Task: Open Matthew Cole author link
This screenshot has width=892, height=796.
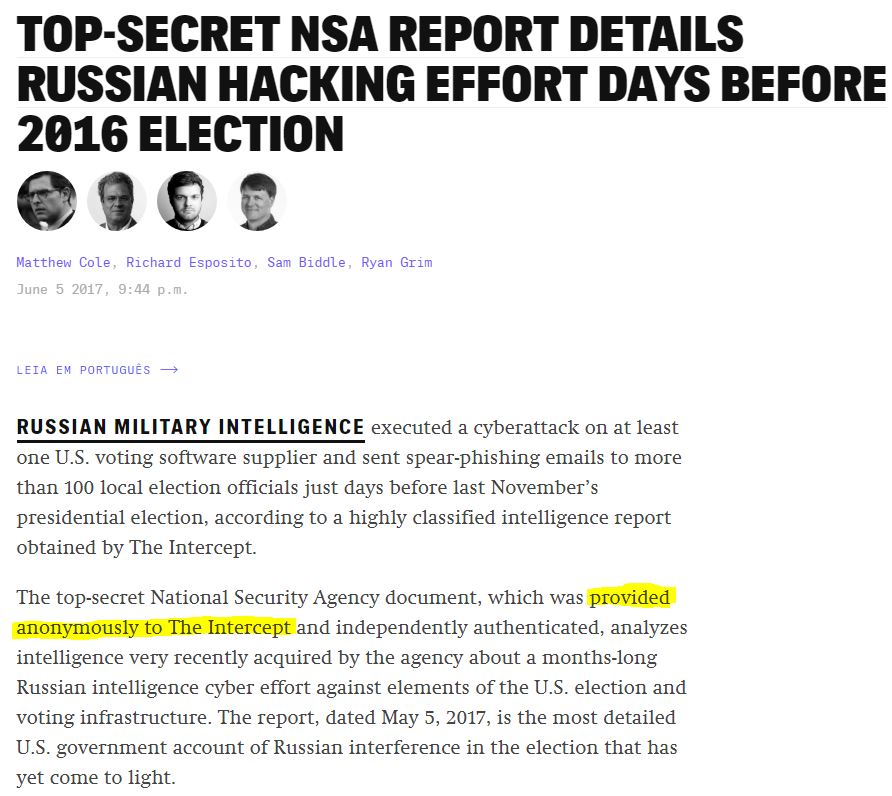Action: 63,262
